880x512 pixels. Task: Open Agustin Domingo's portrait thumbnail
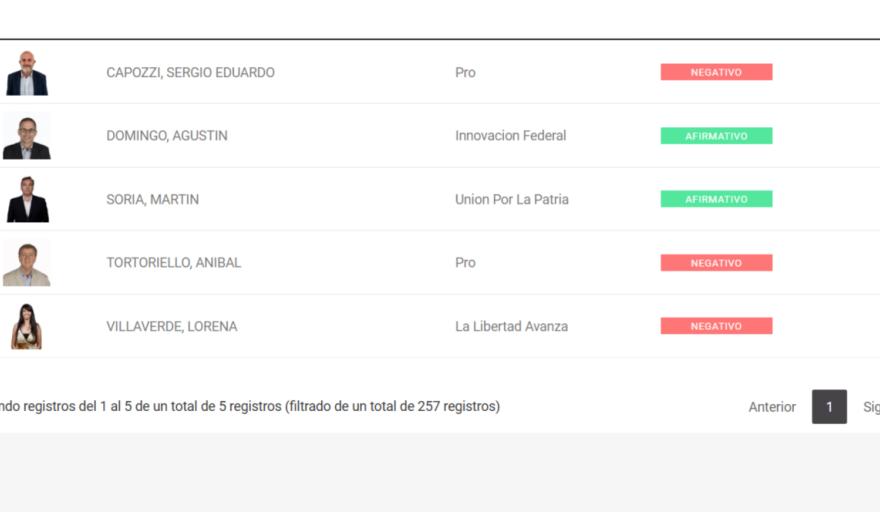point(27,136)
